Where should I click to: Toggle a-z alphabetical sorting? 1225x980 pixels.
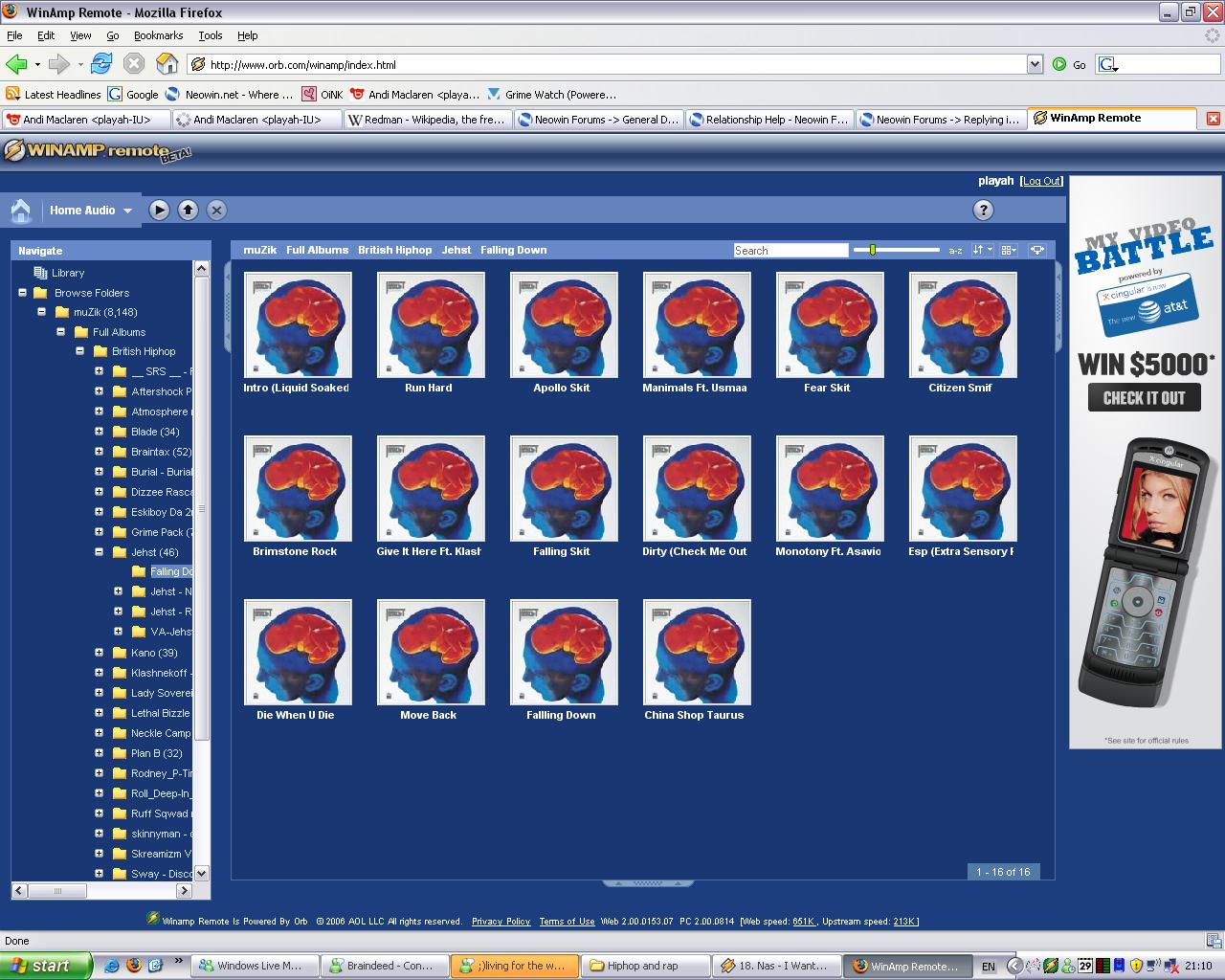(954, 249)
